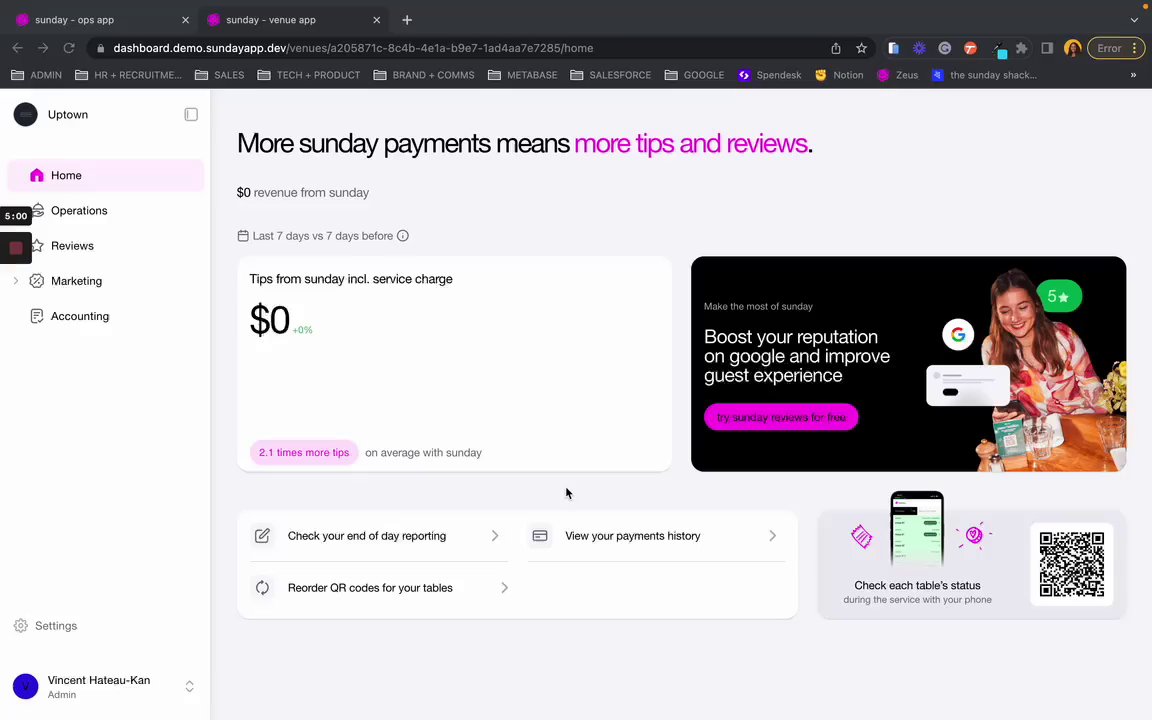1152x720 pixels.
Task: Click chevron beside end of day reporting
Action: (495, 536)
